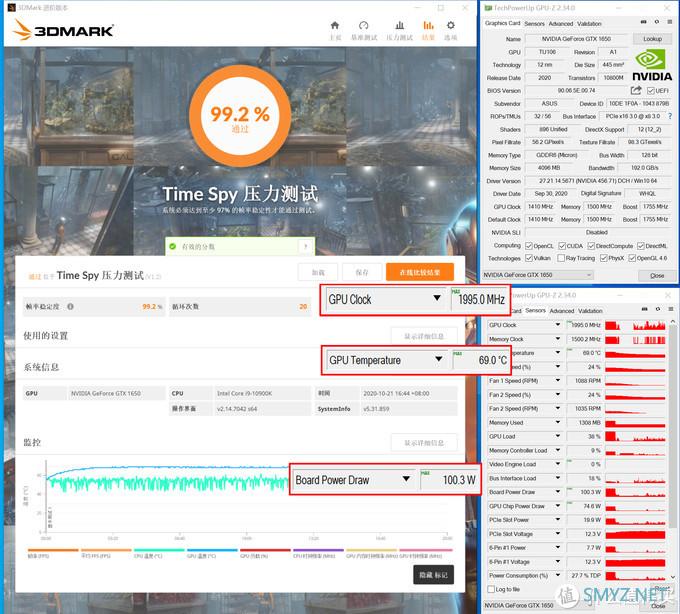Click the GPU Name field in GPU-Z
Viewport: 680px width, 614px height.
[576, 39]
